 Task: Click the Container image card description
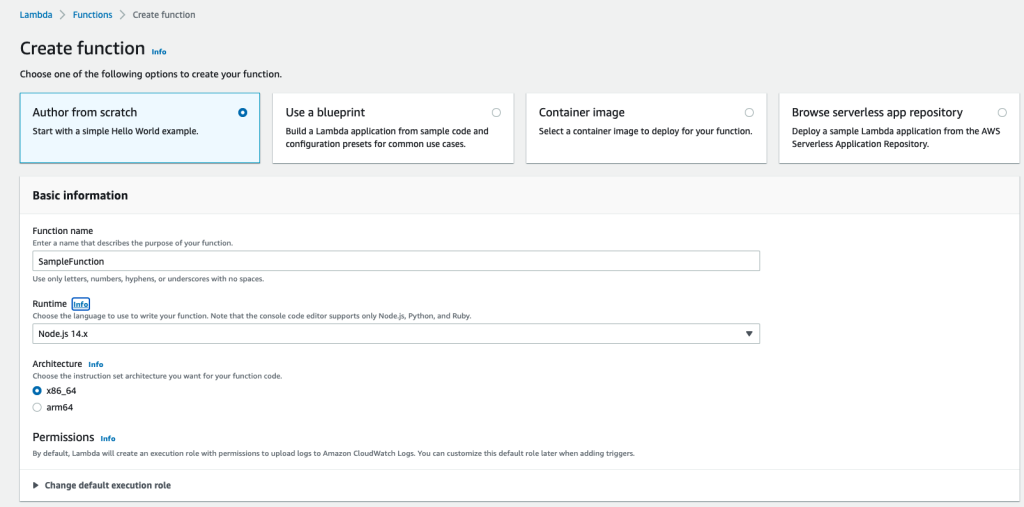coord(645,131)
